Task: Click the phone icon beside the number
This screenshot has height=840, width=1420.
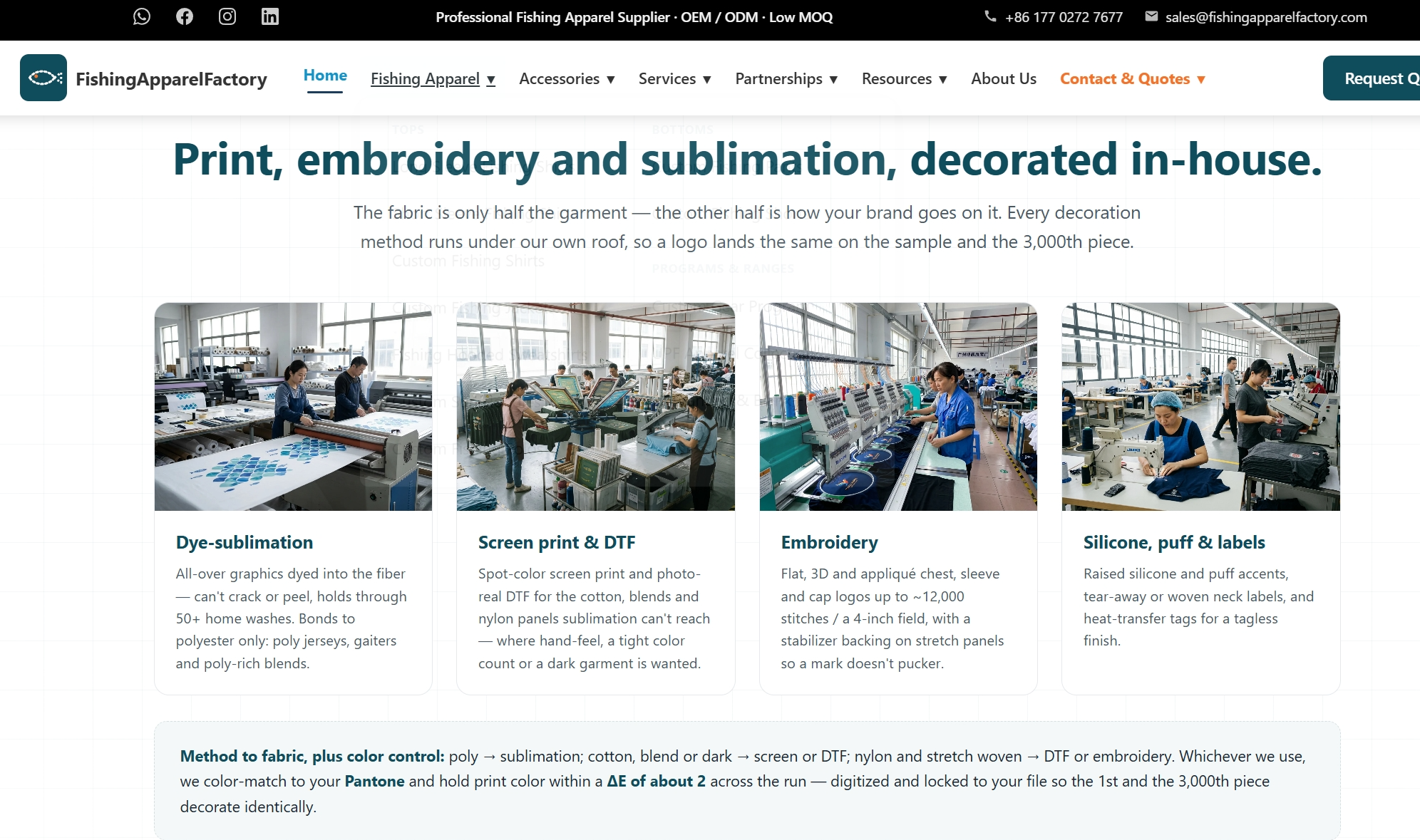Action: point(990,16)
